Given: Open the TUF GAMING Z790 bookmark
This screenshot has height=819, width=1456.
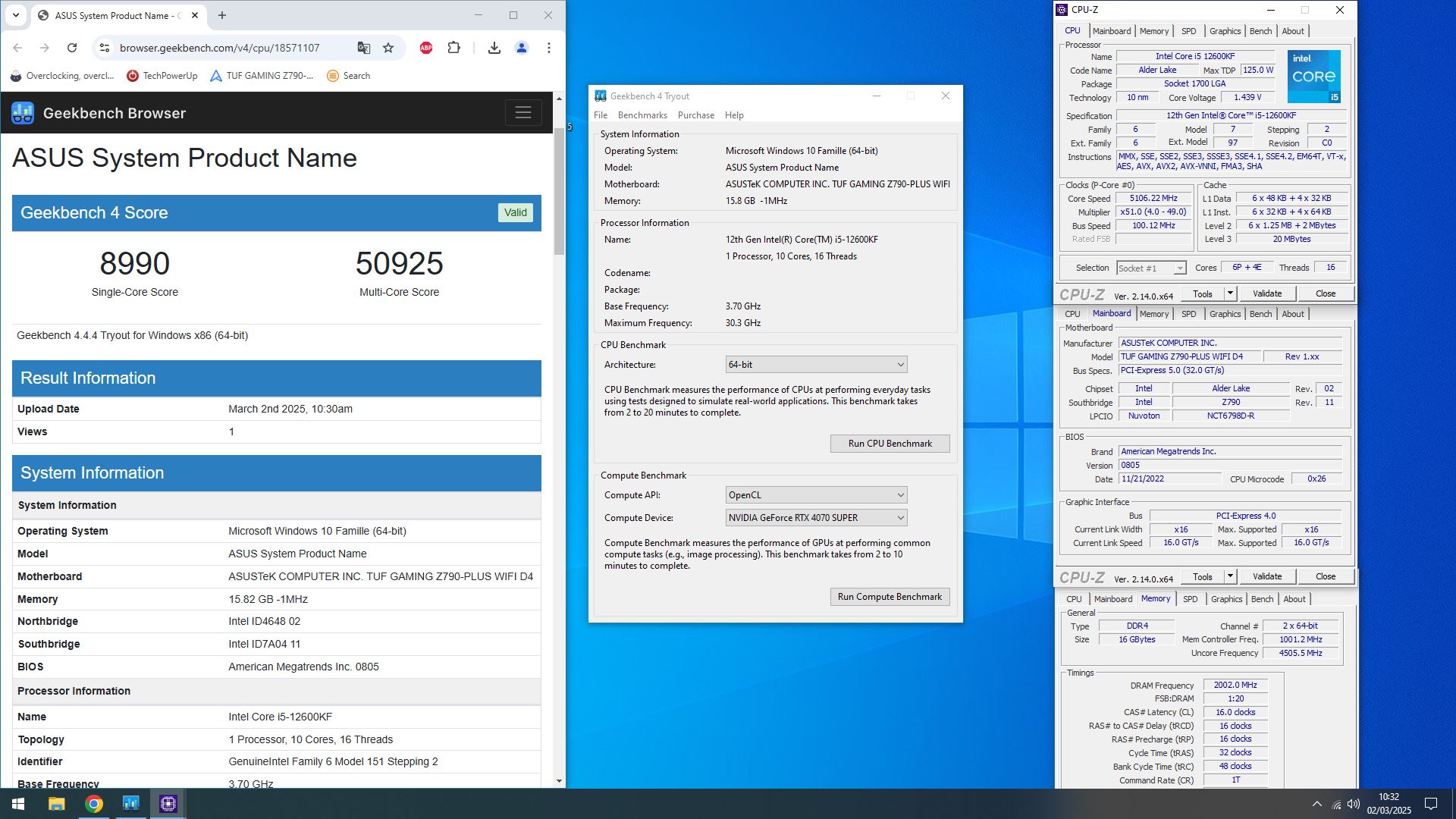Looking at the screenshot, I should coord(262,76).
